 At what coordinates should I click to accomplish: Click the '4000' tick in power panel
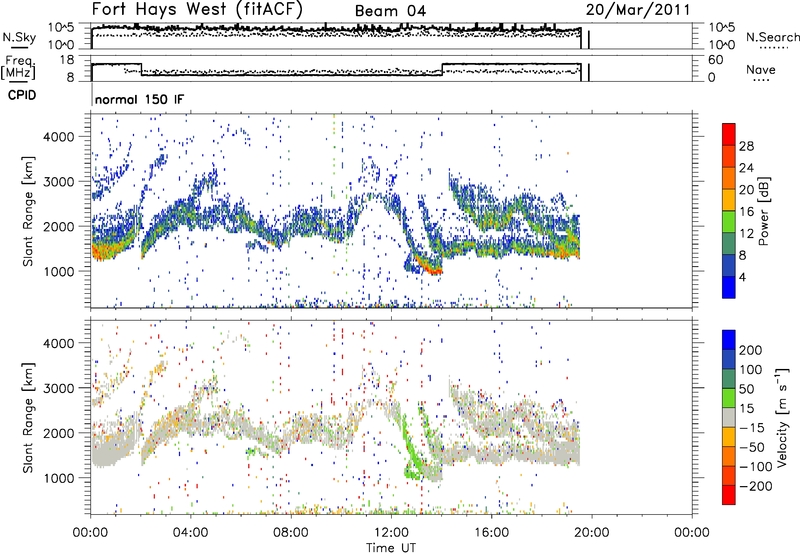click(x=58, y=137)
